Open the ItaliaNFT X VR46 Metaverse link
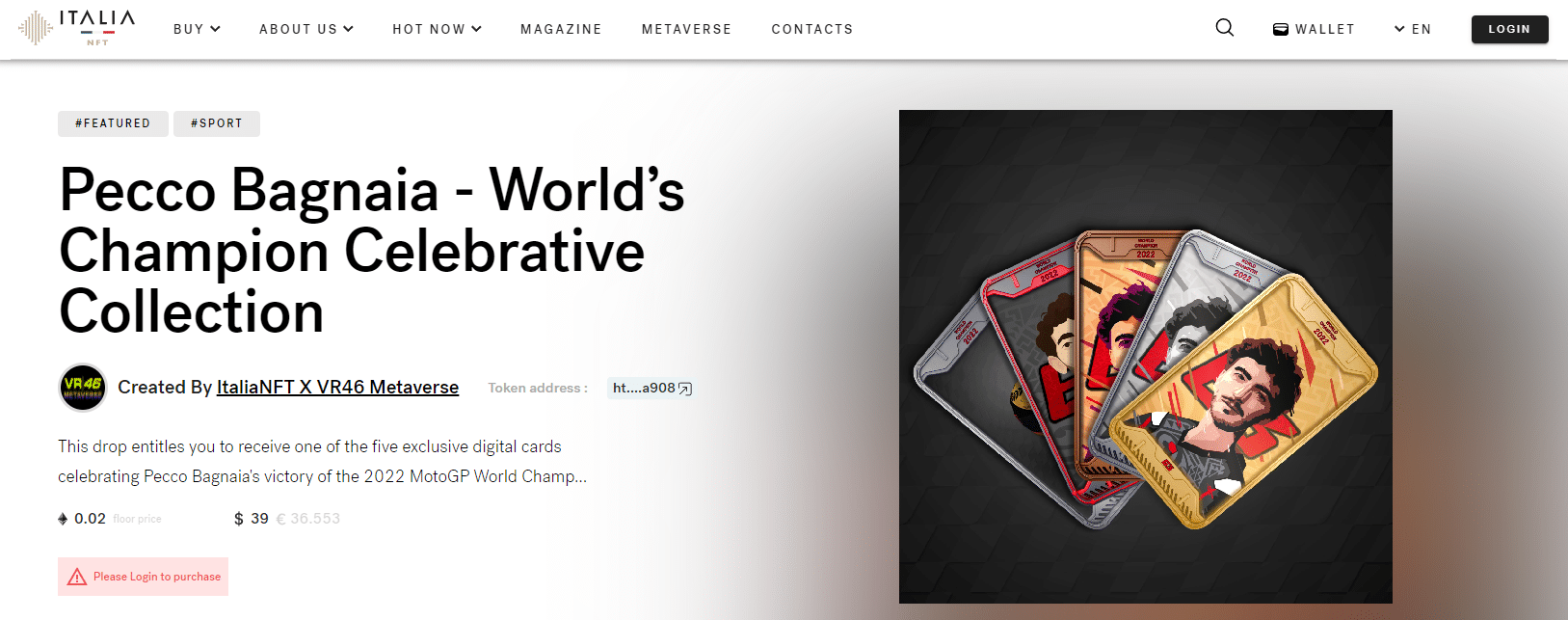This screenshot has height=620, width=1568. [x=337, y=388]
